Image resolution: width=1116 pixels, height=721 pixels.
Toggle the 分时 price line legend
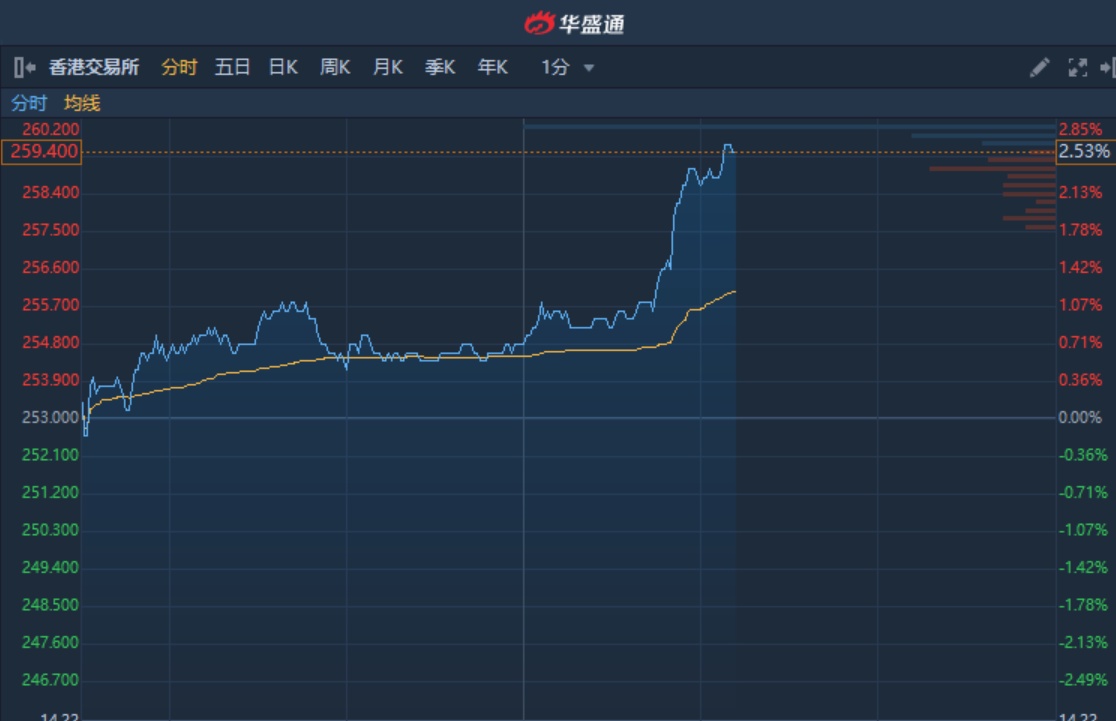pyautogui.click(x=29, y=103)
